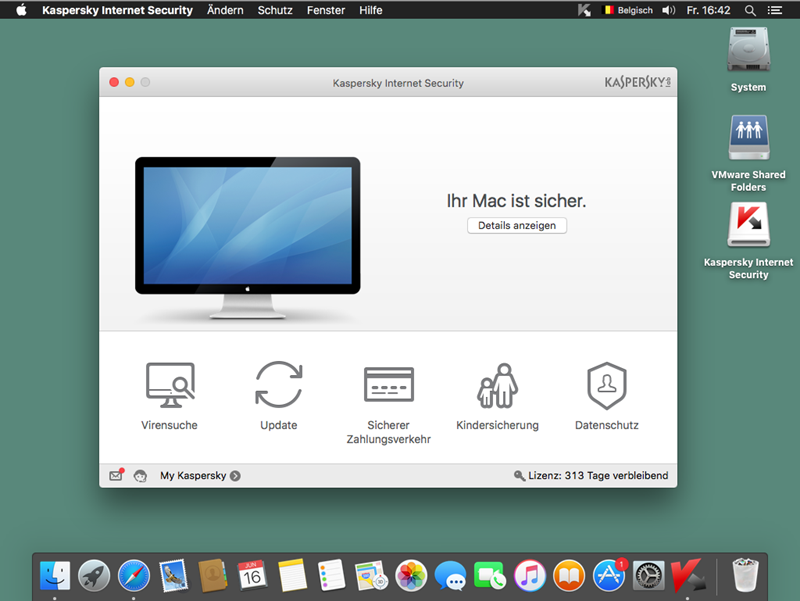Open the Datenschutz shield icon

(x=606, y=385)
